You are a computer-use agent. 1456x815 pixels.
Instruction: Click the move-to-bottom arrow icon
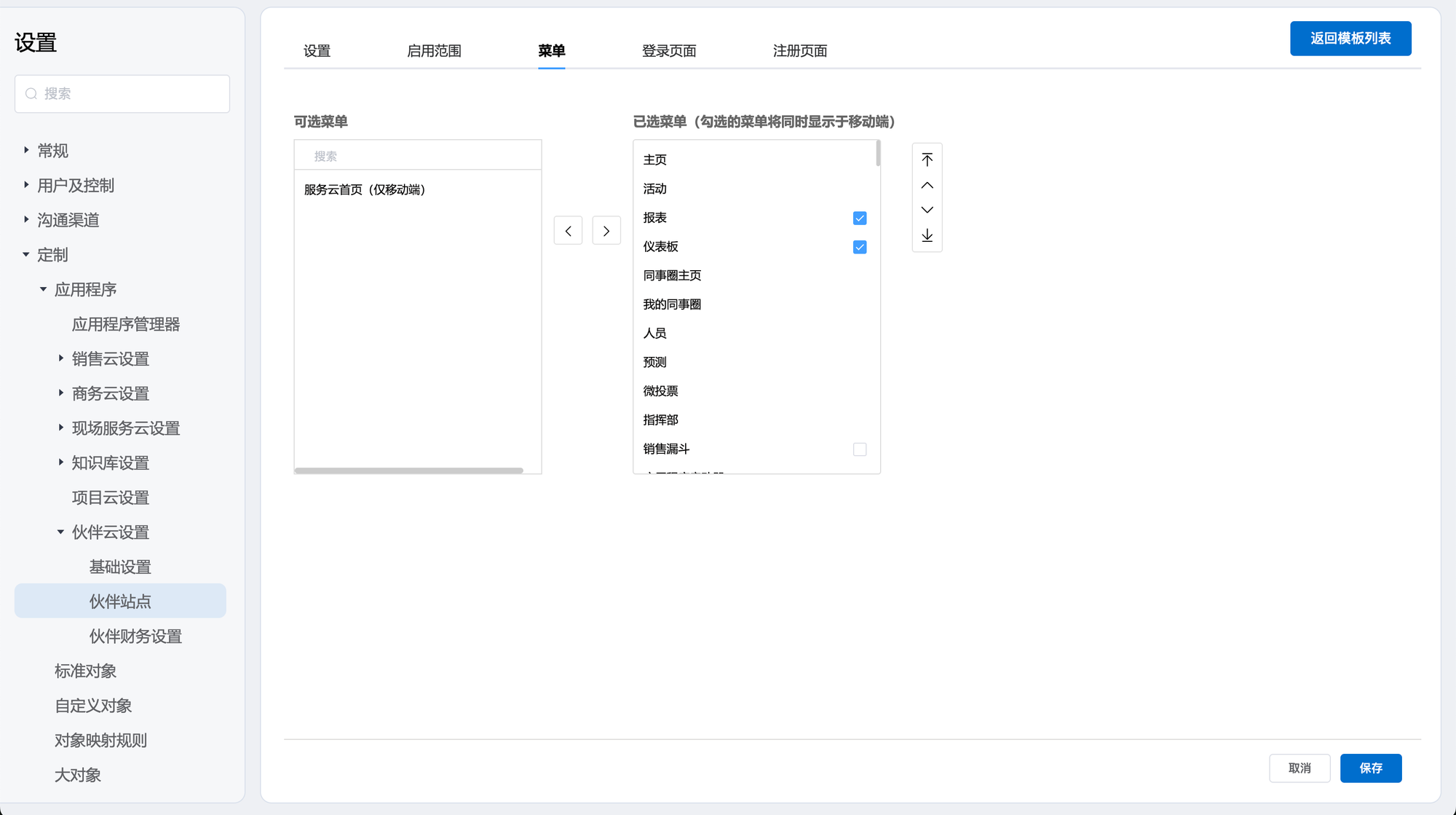pyautogui.click(x=927, y=235)
